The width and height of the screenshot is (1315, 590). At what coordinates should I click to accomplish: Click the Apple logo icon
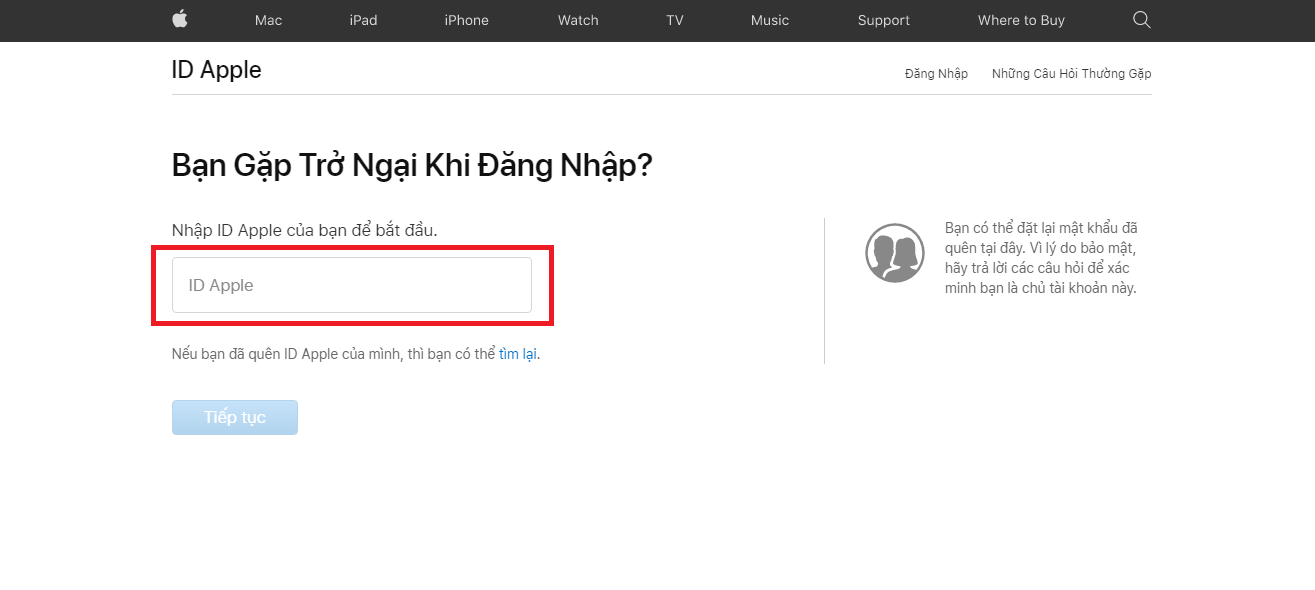coord(179,20)
